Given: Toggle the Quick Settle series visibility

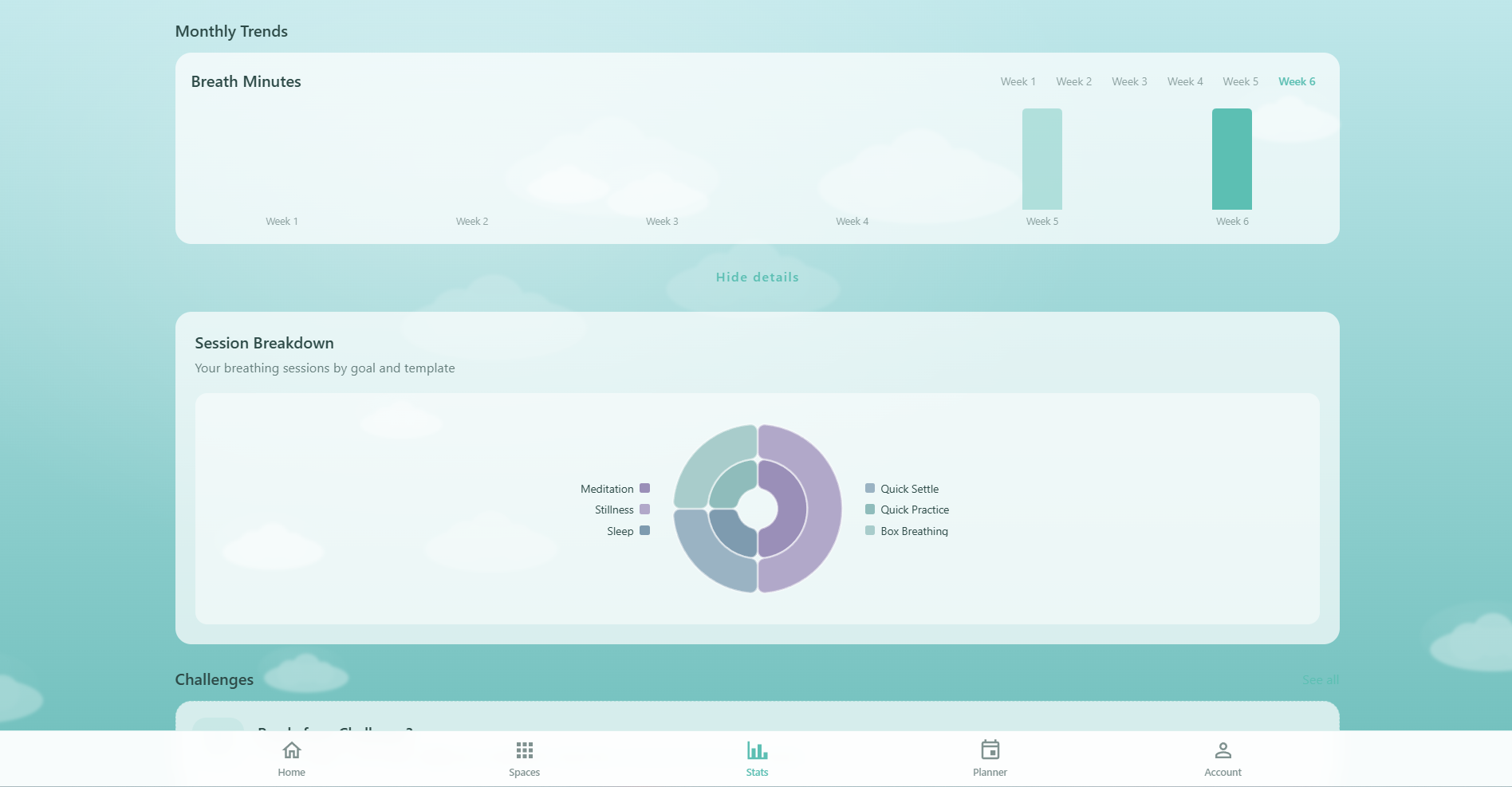Looking at the screenshot, I should click(869, 488).
